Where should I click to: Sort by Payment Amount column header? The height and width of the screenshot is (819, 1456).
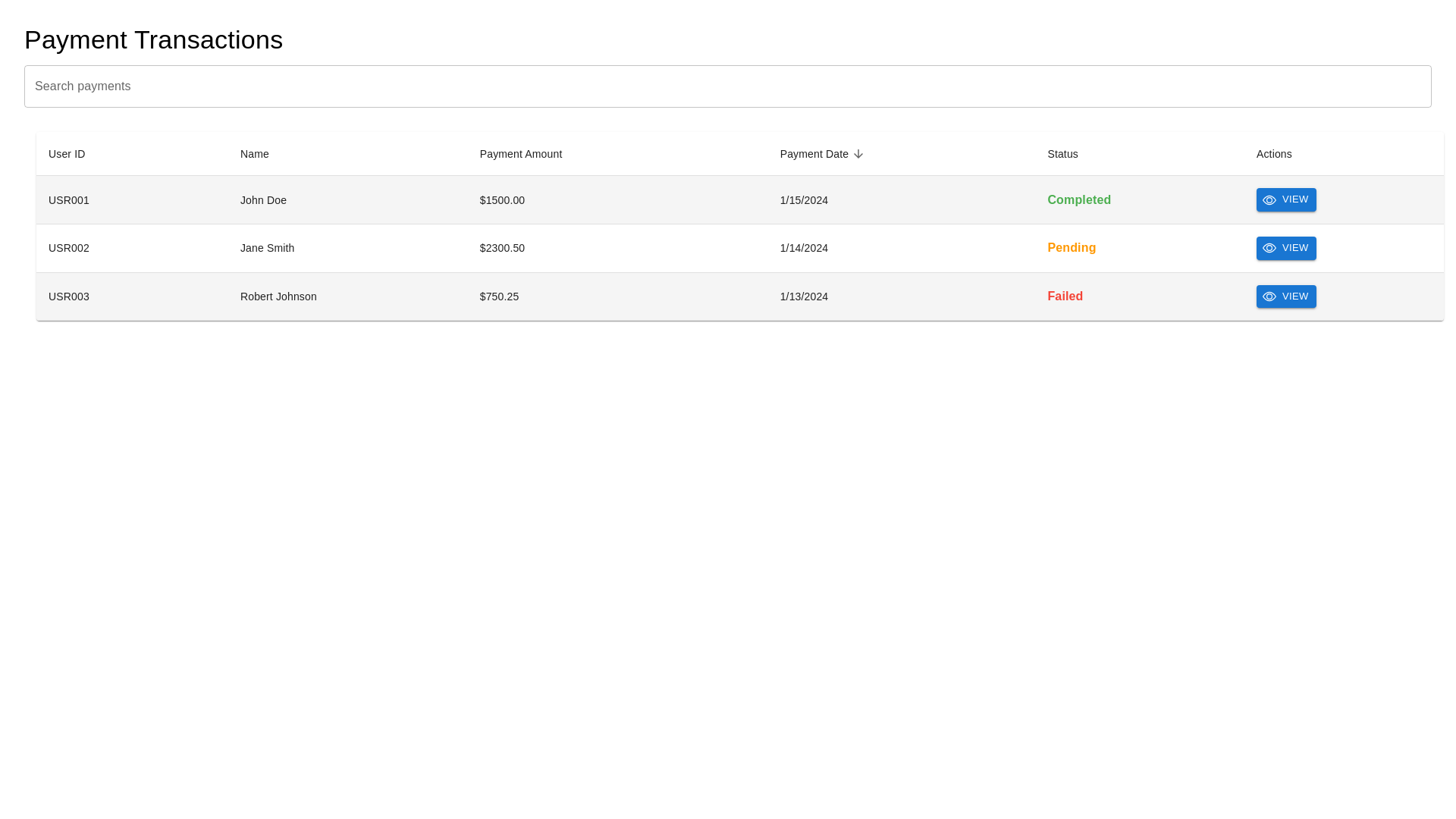click(520, 154)
